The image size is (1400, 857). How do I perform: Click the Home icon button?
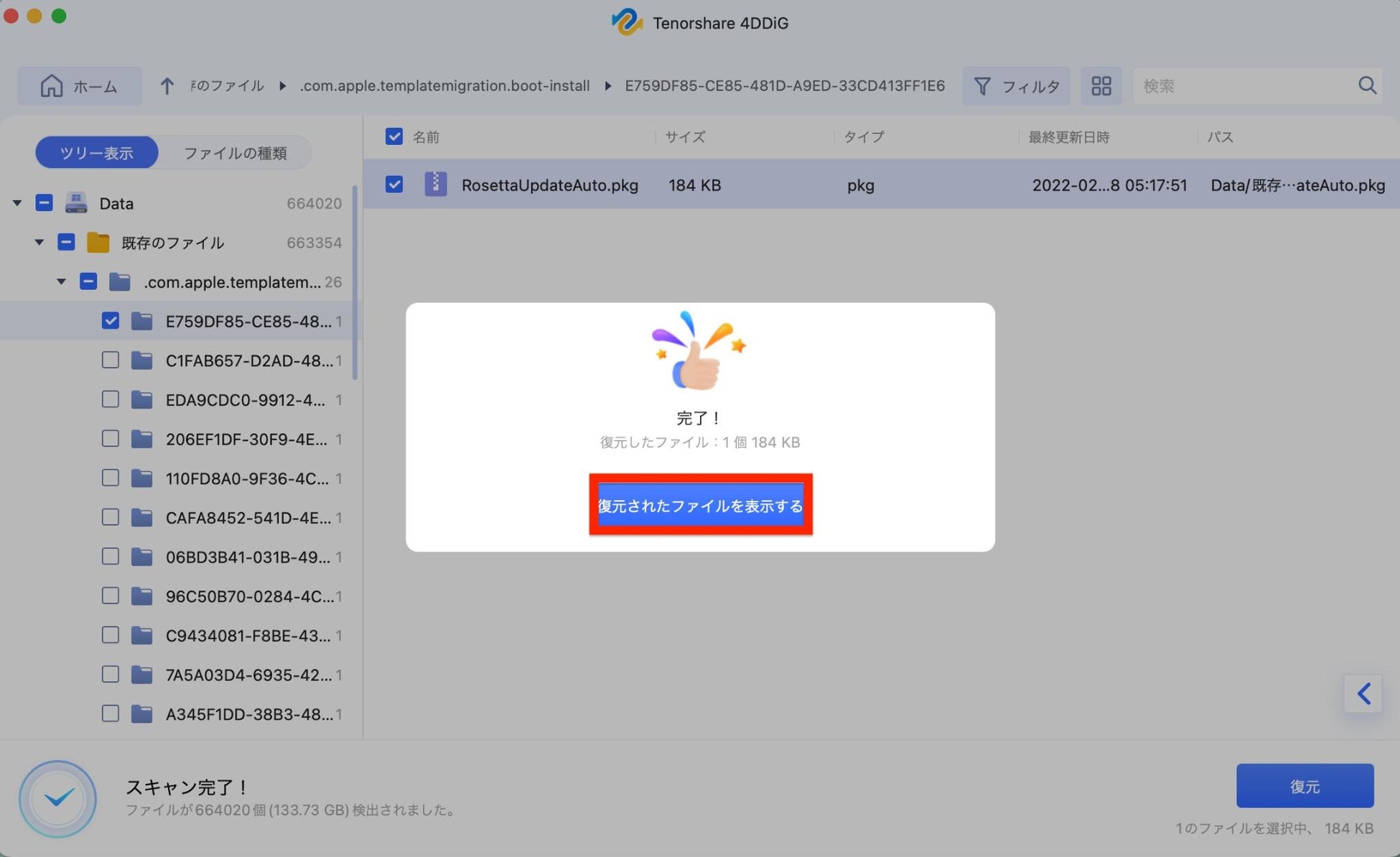52,86
